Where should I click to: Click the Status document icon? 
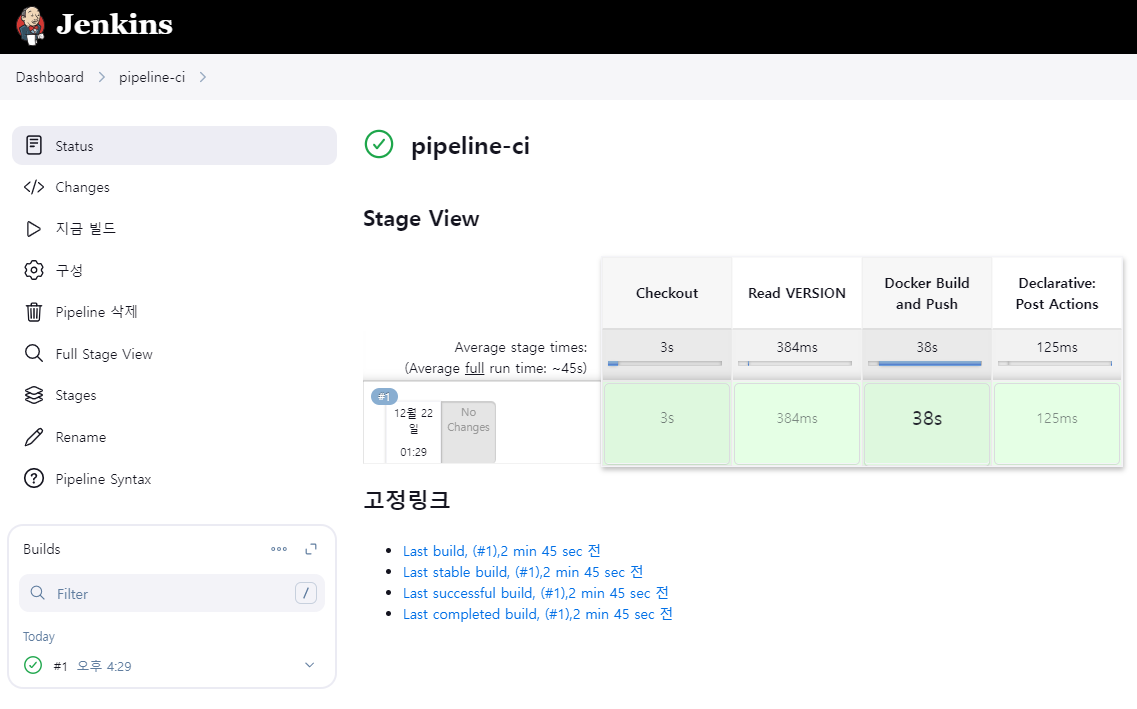(33, 145)
